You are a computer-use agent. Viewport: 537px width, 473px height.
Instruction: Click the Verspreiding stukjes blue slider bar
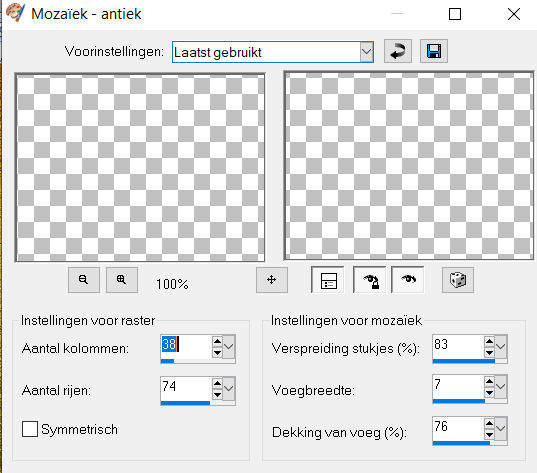coord(463,361)
